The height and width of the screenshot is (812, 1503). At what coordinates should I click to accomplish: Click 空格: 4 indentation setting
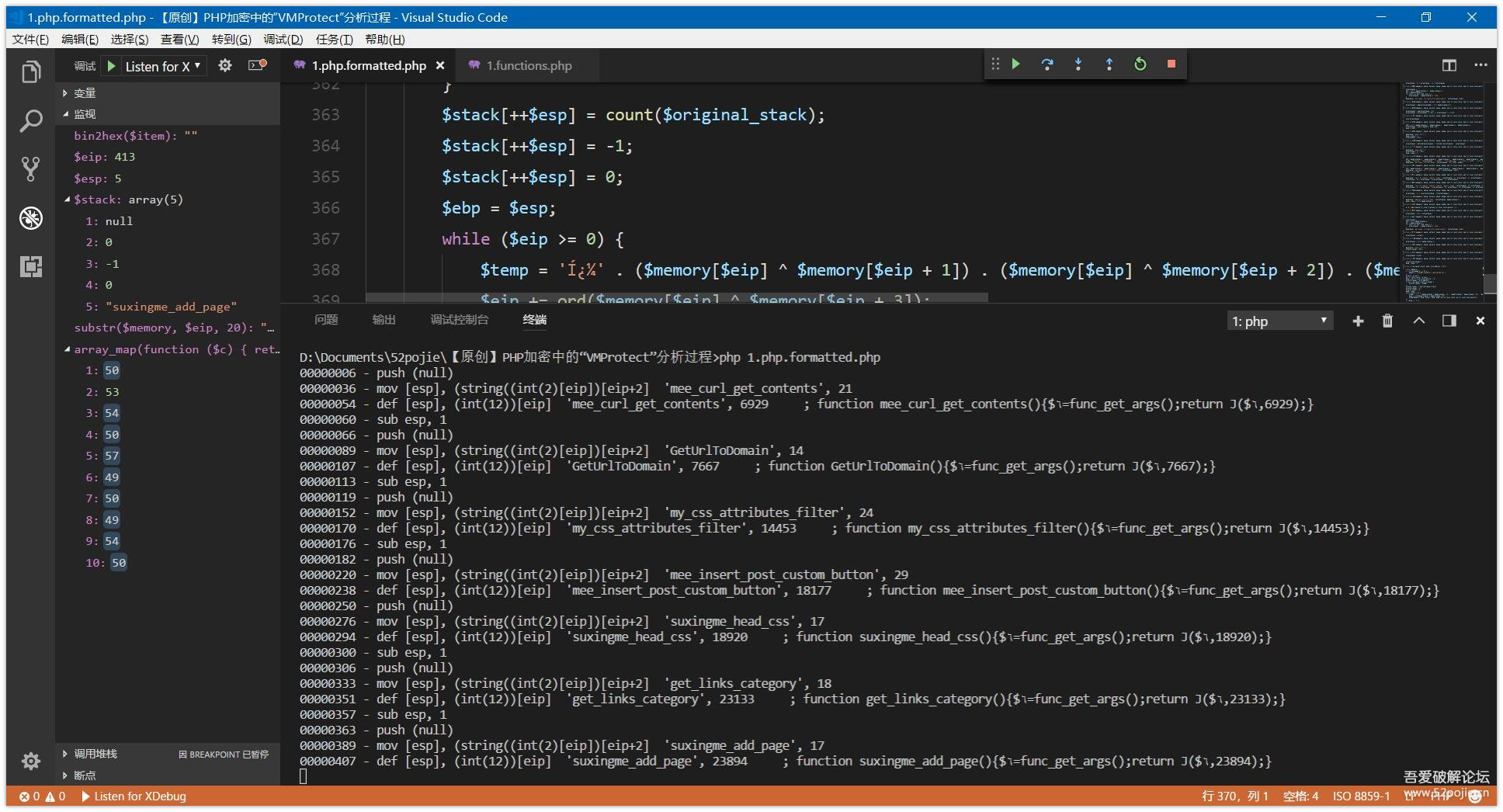coord(1300,796)
